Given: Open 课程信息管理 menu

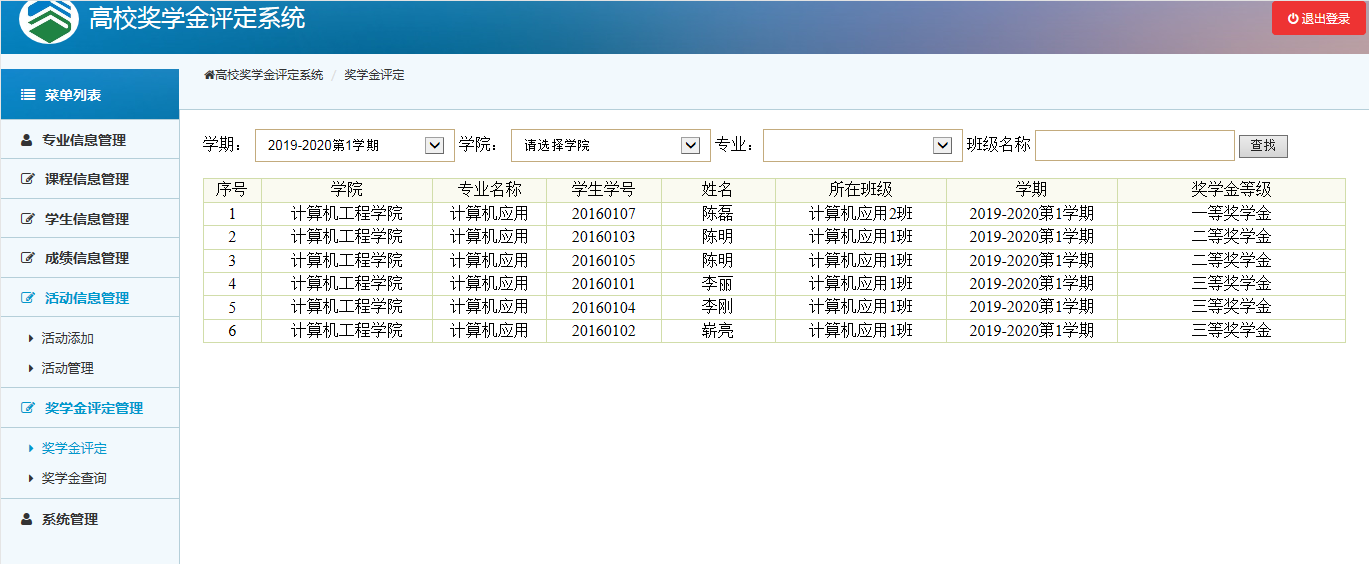Looking at the screenshot, I should point(90,179).
